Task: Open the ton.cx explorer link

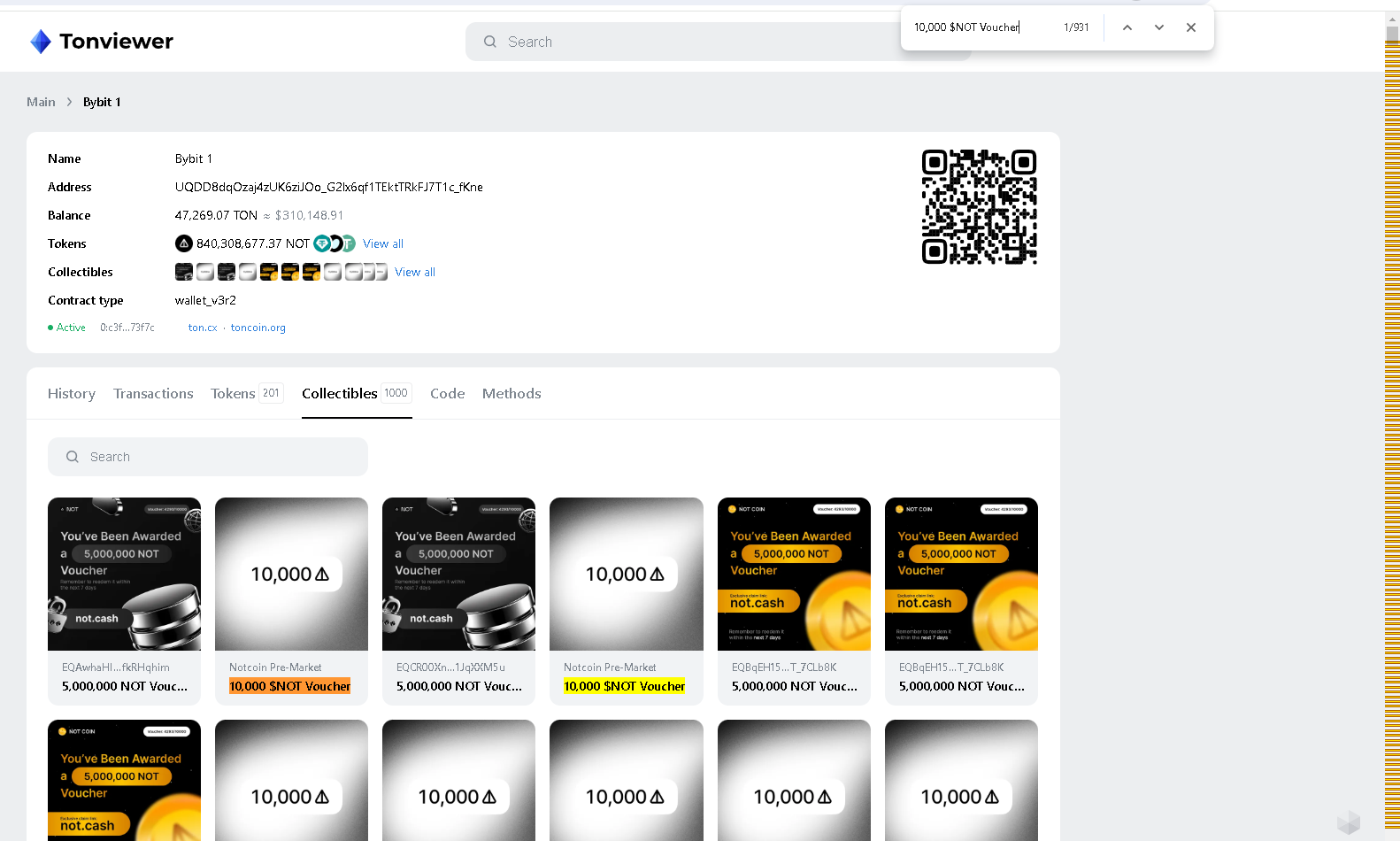Action: point(203,328)
